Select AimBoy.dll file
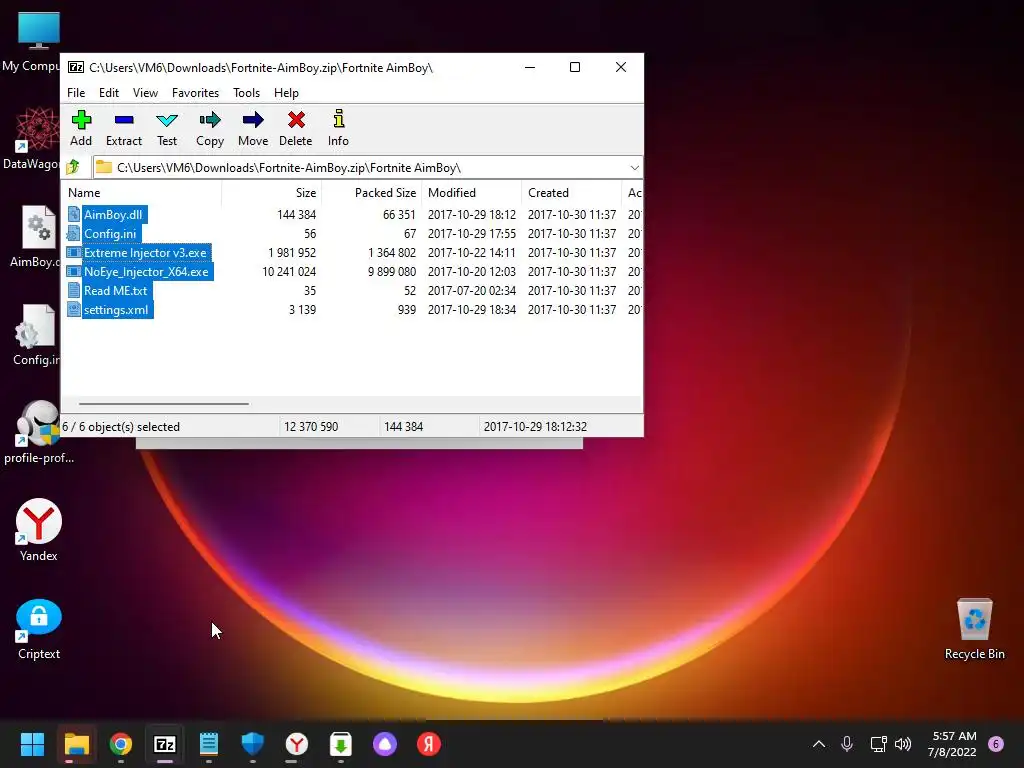This screenshot has height=768, width=1024. (112, 214)
